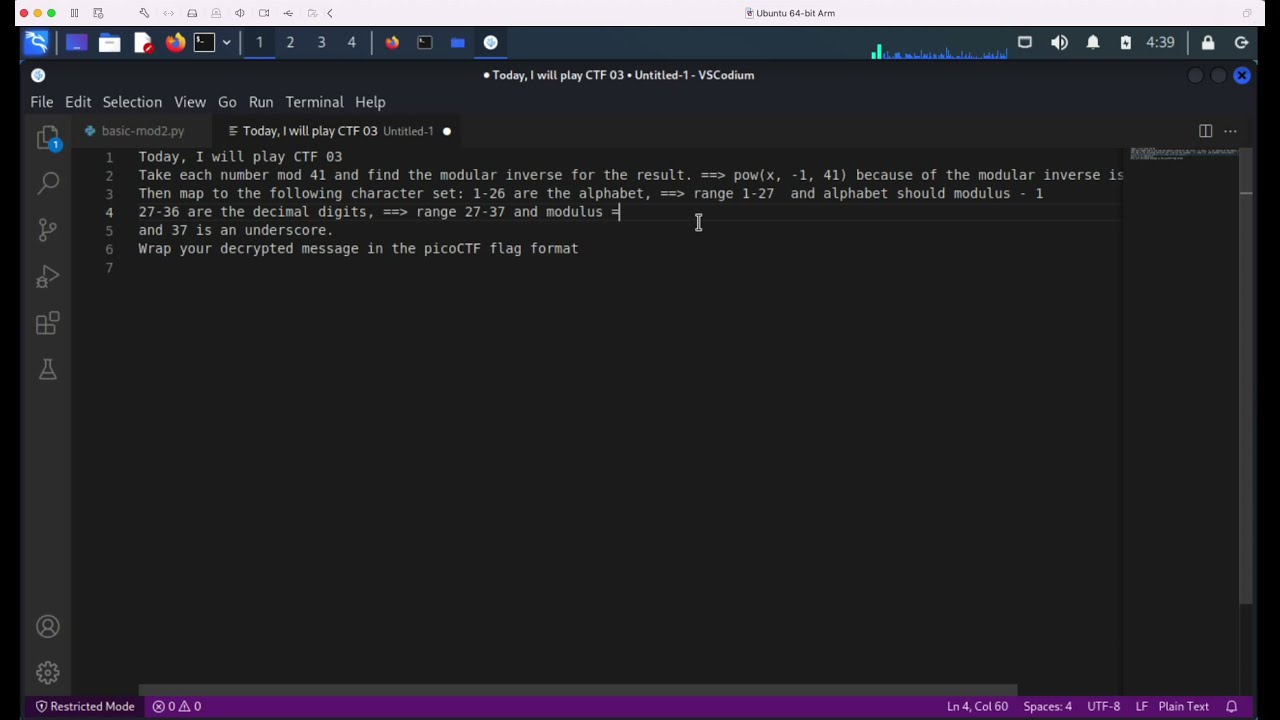1280x720 pixels.
Task: Switch to workspace 4
Action: (x=351, y=42)
